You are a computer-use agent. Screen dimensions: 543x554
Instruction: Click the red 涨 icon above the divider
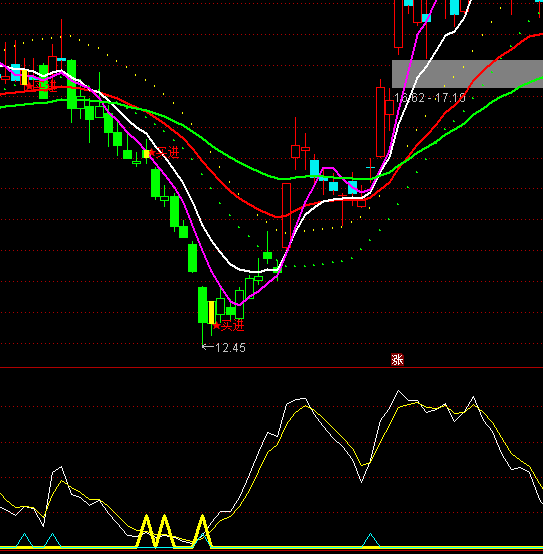pos(397,360)
